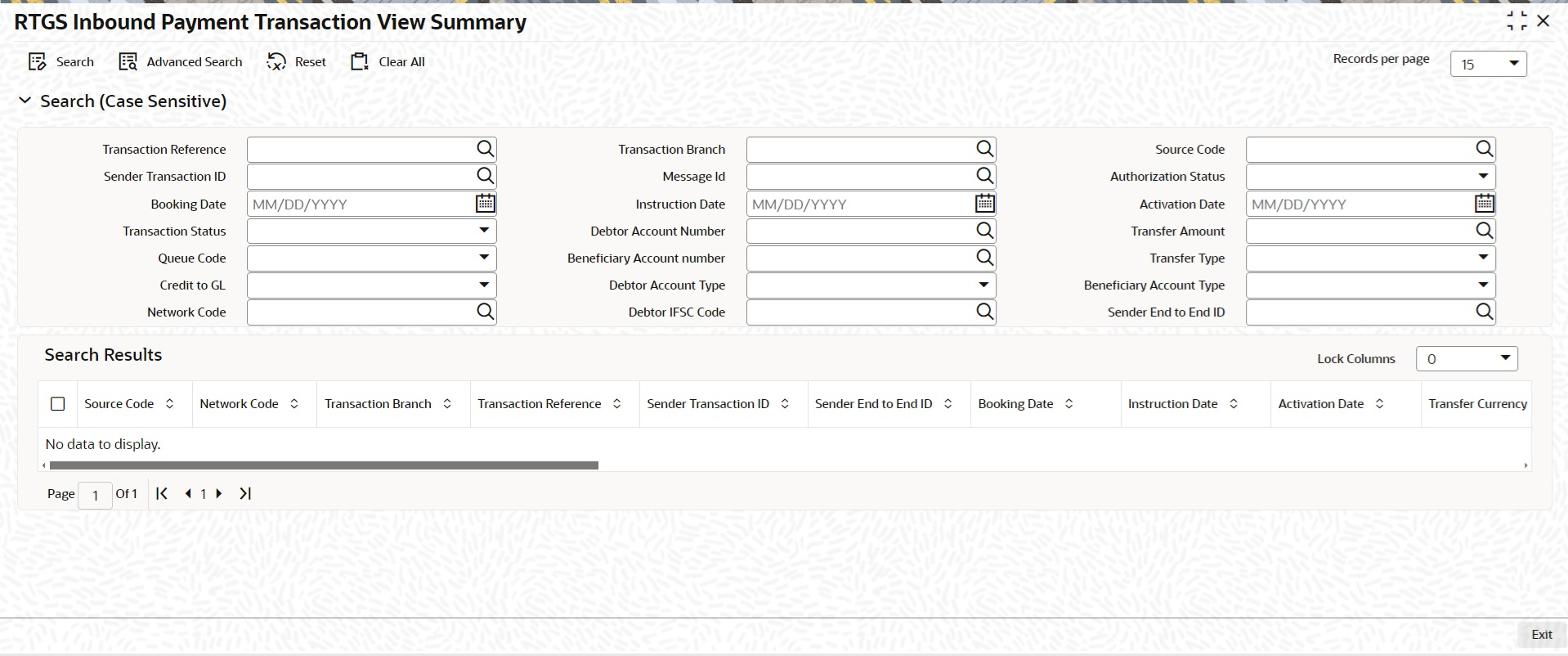1568x656 pixels.
Task: Tick the select-all checkbox in results header
Action: click(x=57, y=404)
